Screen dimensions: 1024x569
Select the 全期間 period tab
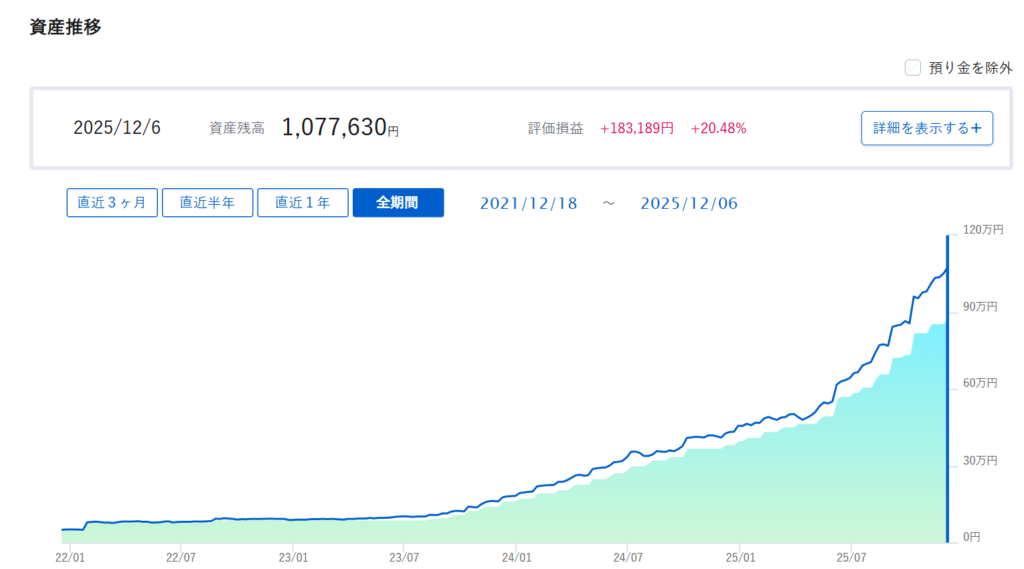coord(397,203)
